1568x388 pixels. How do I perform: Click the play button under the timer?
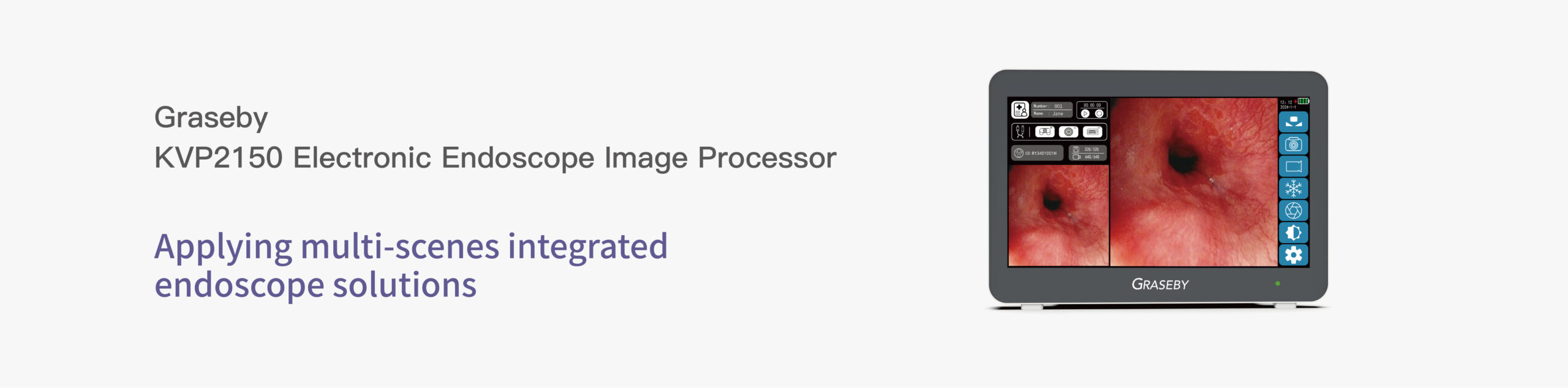1085,114
